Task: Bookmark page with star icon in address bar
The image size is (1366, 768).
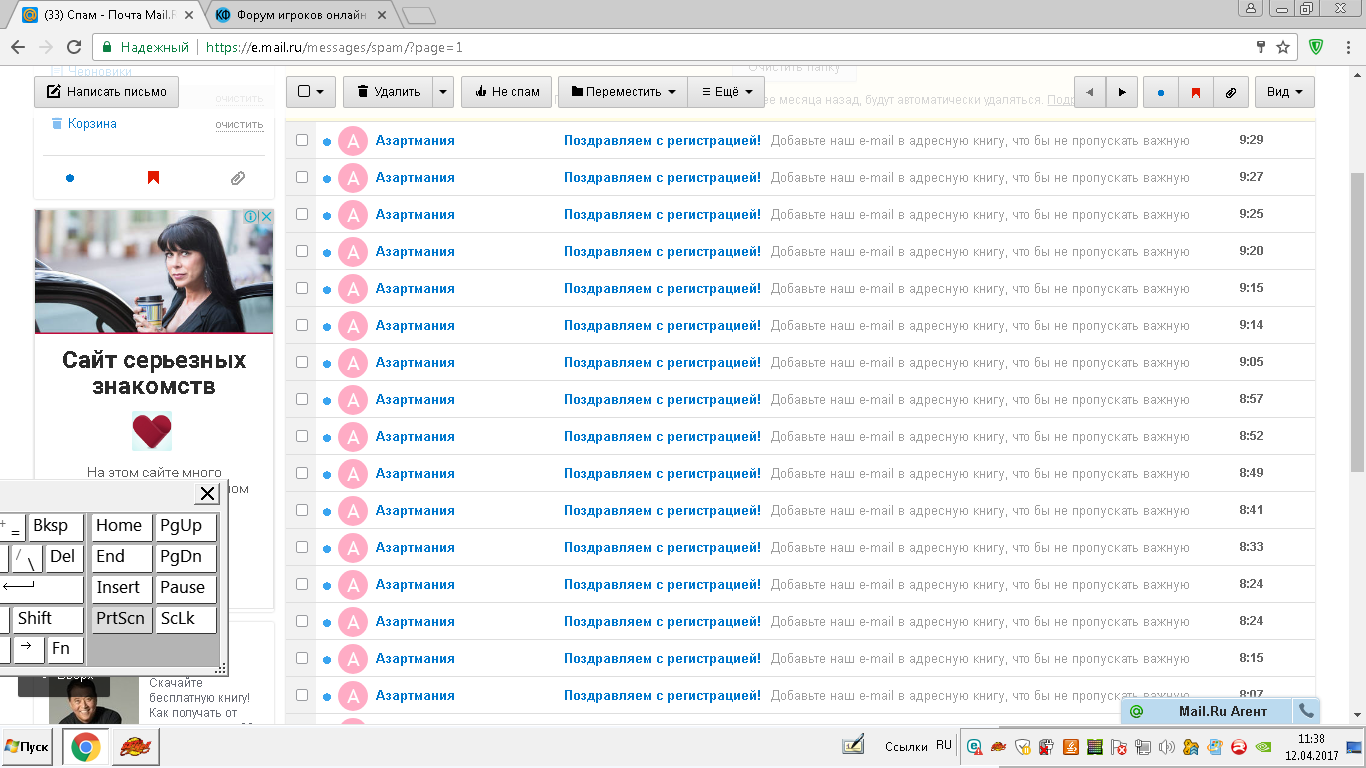Action: 1283,47
